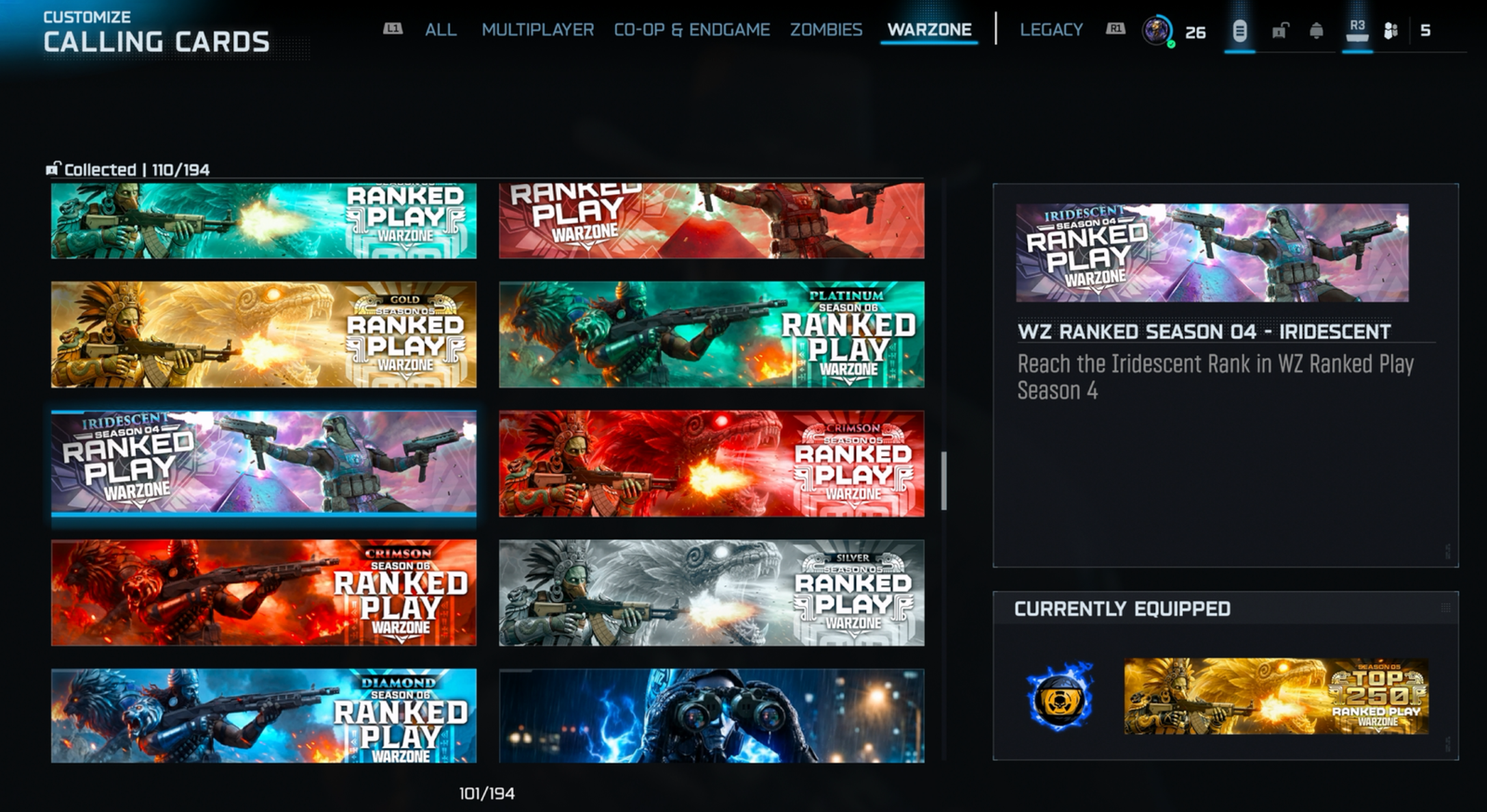Switch to the MULTIPLAYER tab
Viewport: 1487px width, 812px height.
tap(537, 30)
